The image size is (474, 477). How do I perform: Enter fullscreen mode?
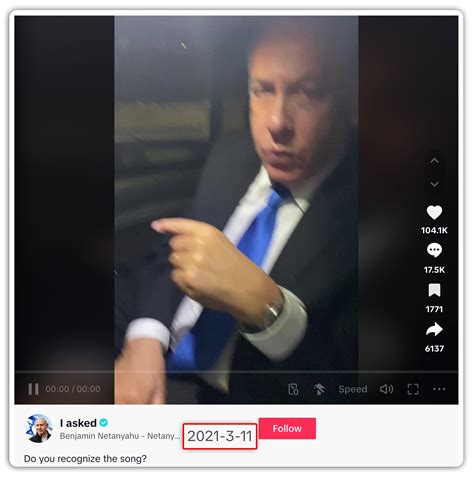413,389
